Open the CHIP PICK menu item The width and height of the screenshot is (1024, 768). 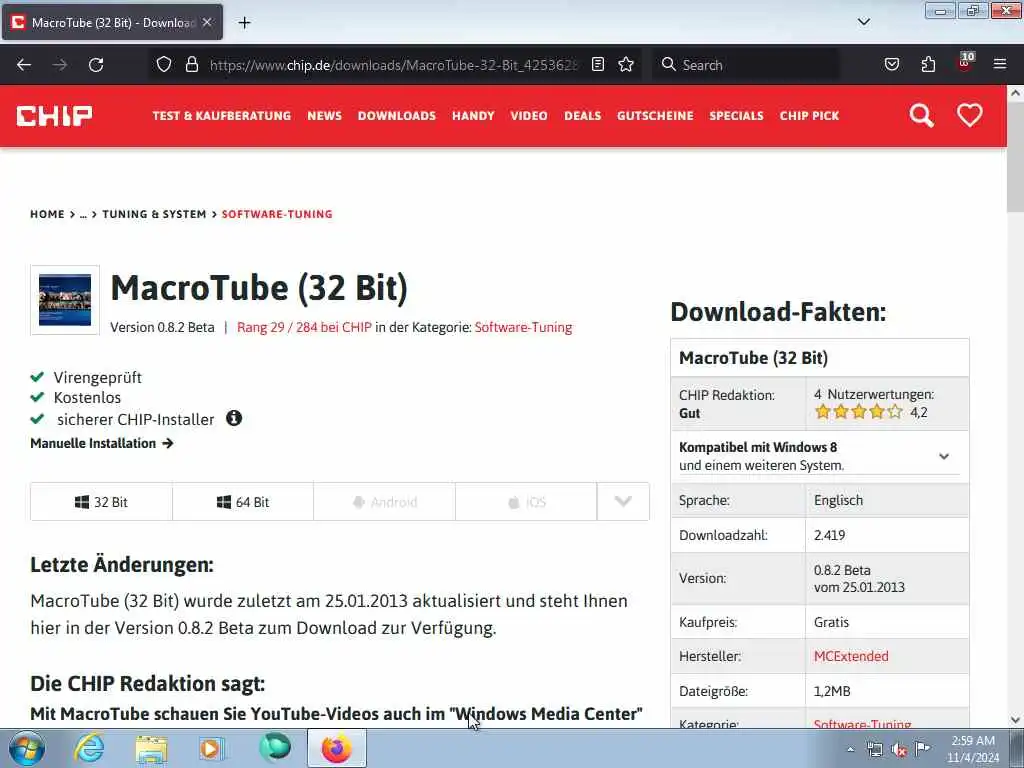[x=809, y=116]
